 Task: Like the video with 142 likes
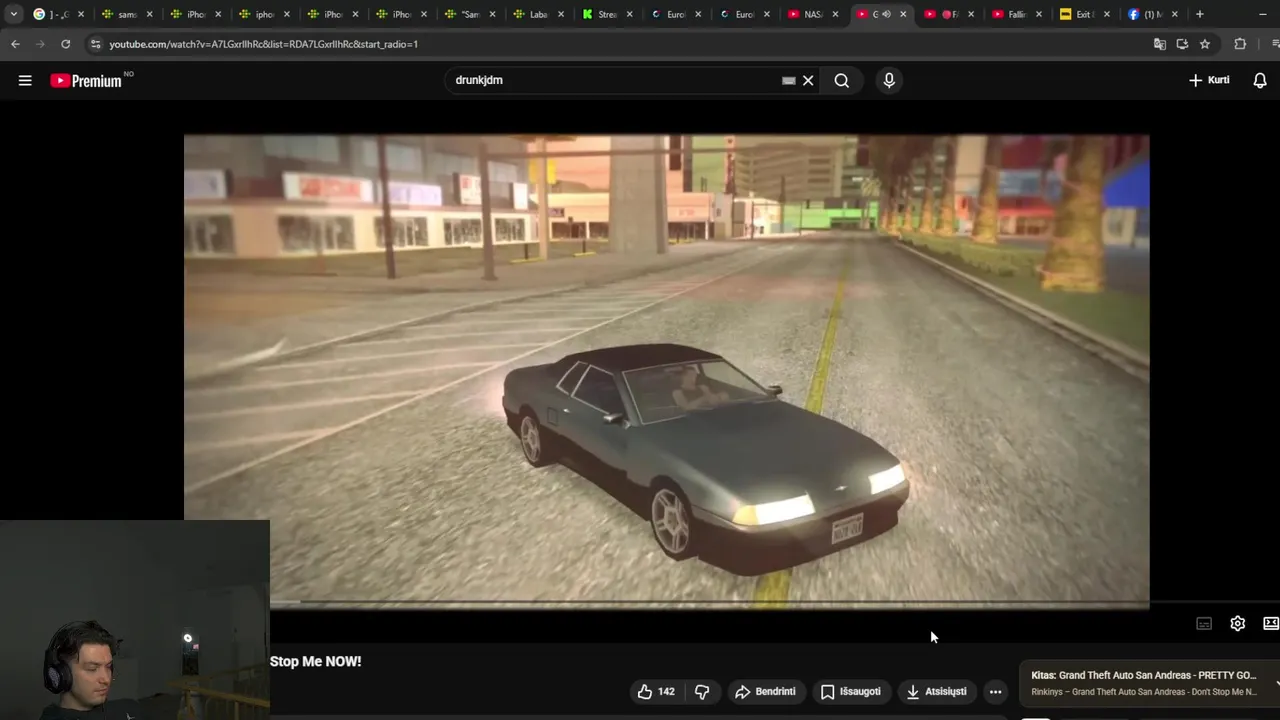point(656,691)
